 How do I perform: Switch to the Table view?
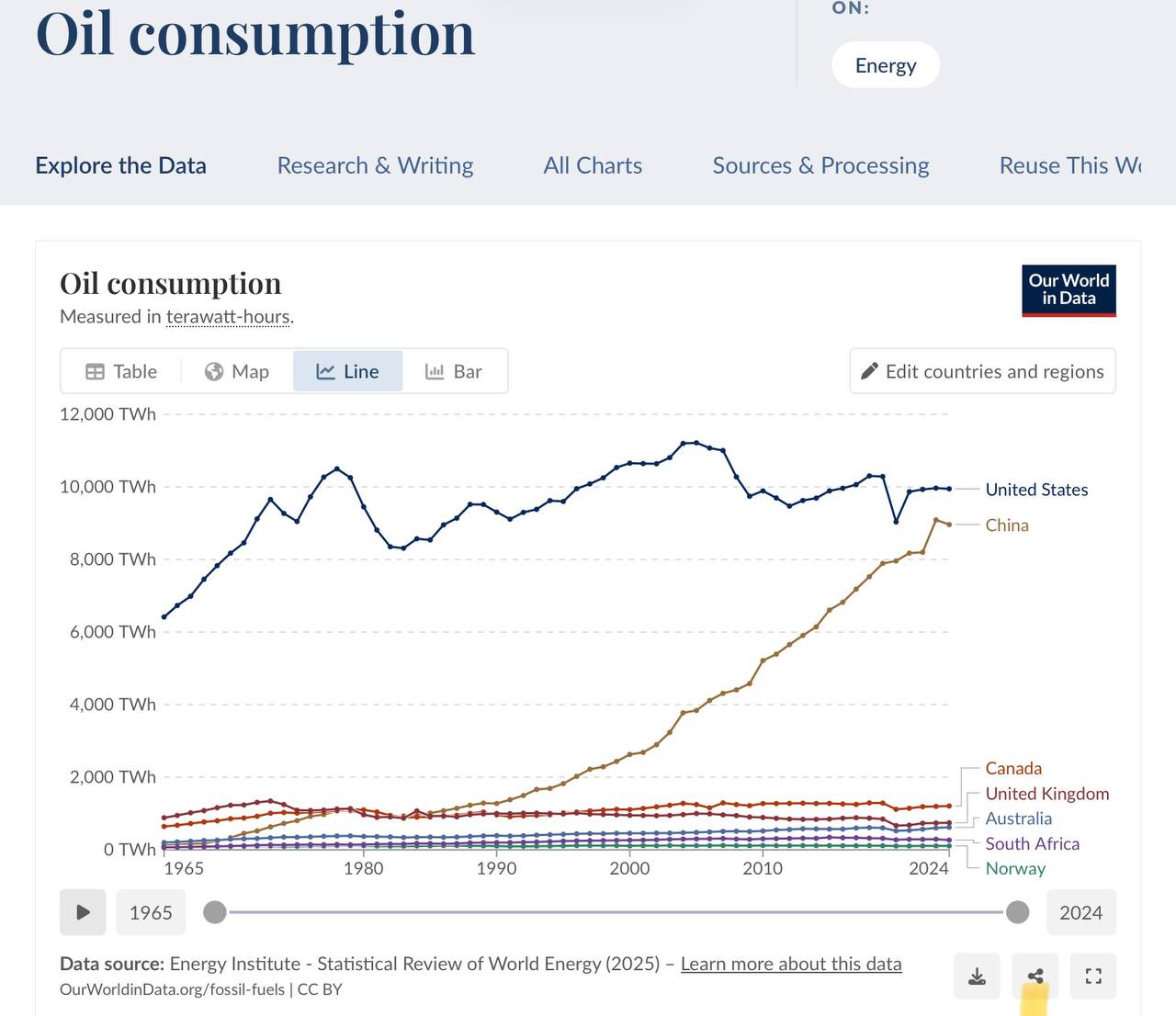(121, 371)
